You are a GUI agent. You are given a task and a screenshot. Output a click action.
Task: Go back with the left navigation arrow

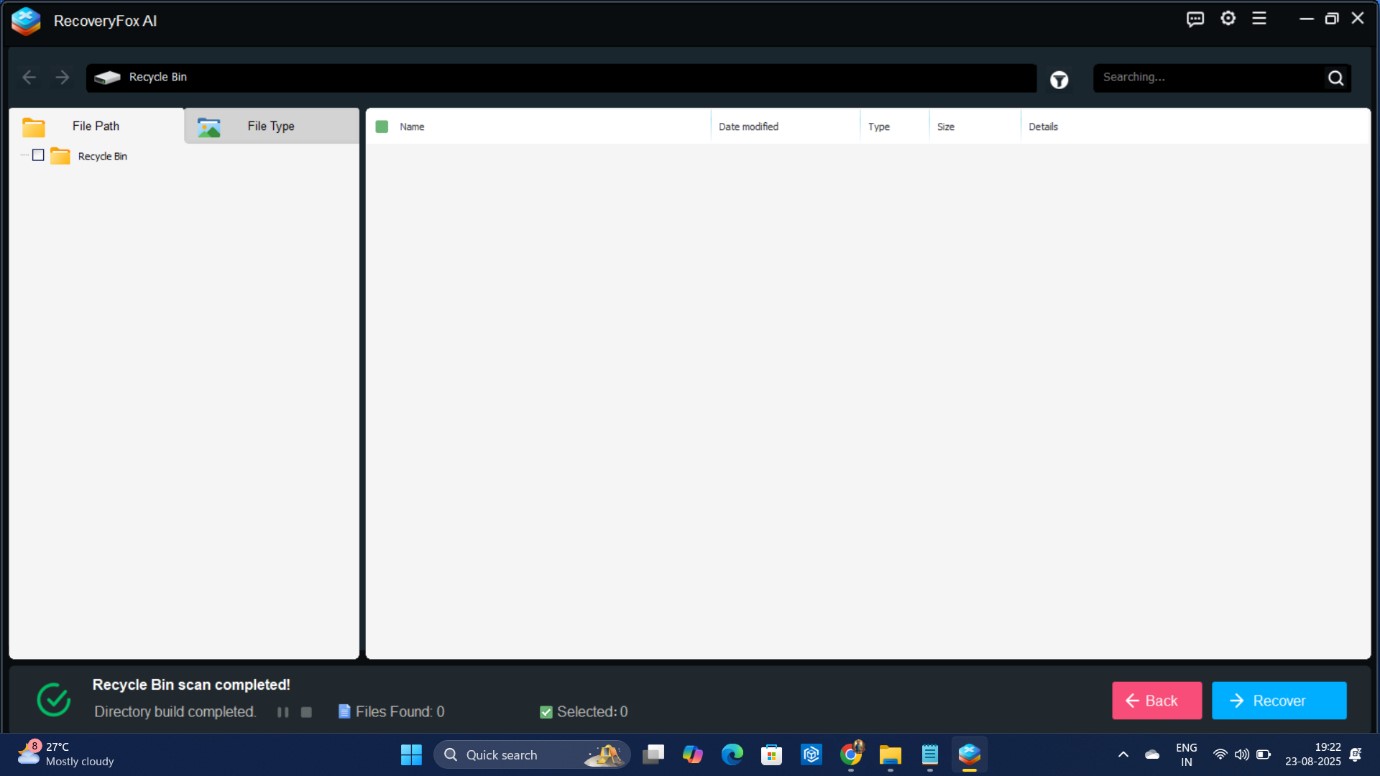(x=29, y=77)
